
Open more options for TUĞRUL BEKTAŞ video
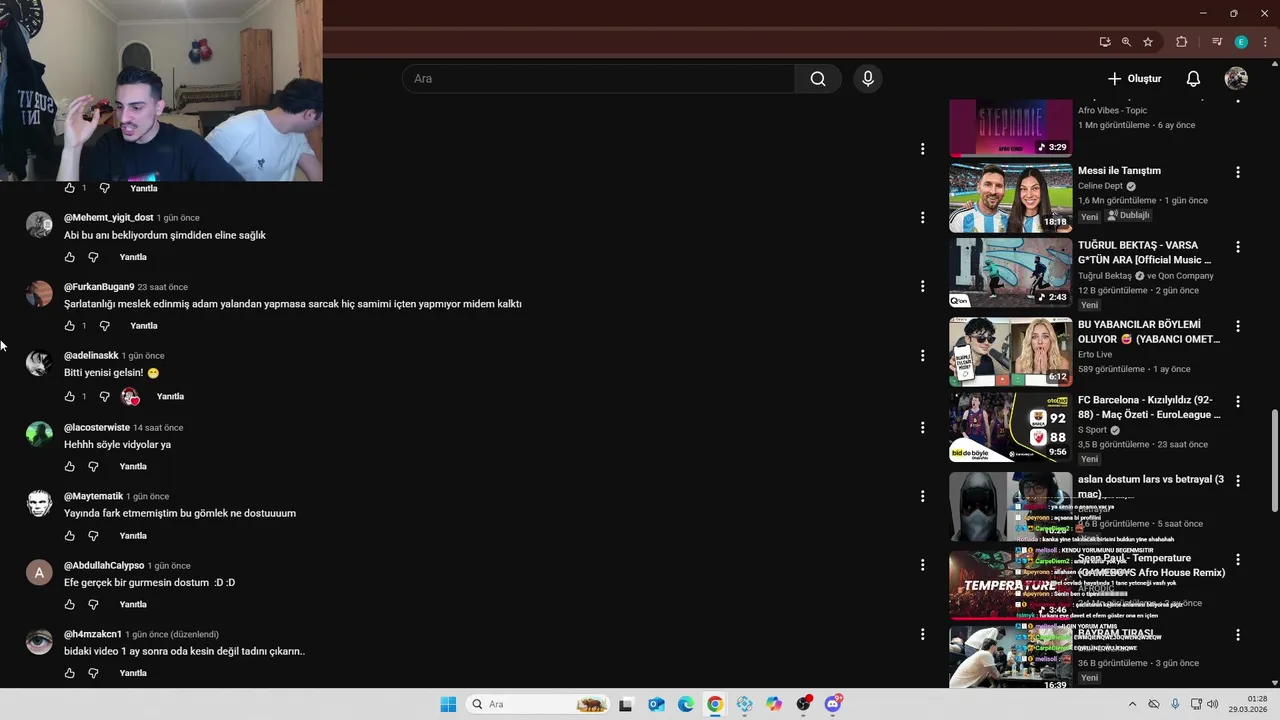pos(1238,247)
